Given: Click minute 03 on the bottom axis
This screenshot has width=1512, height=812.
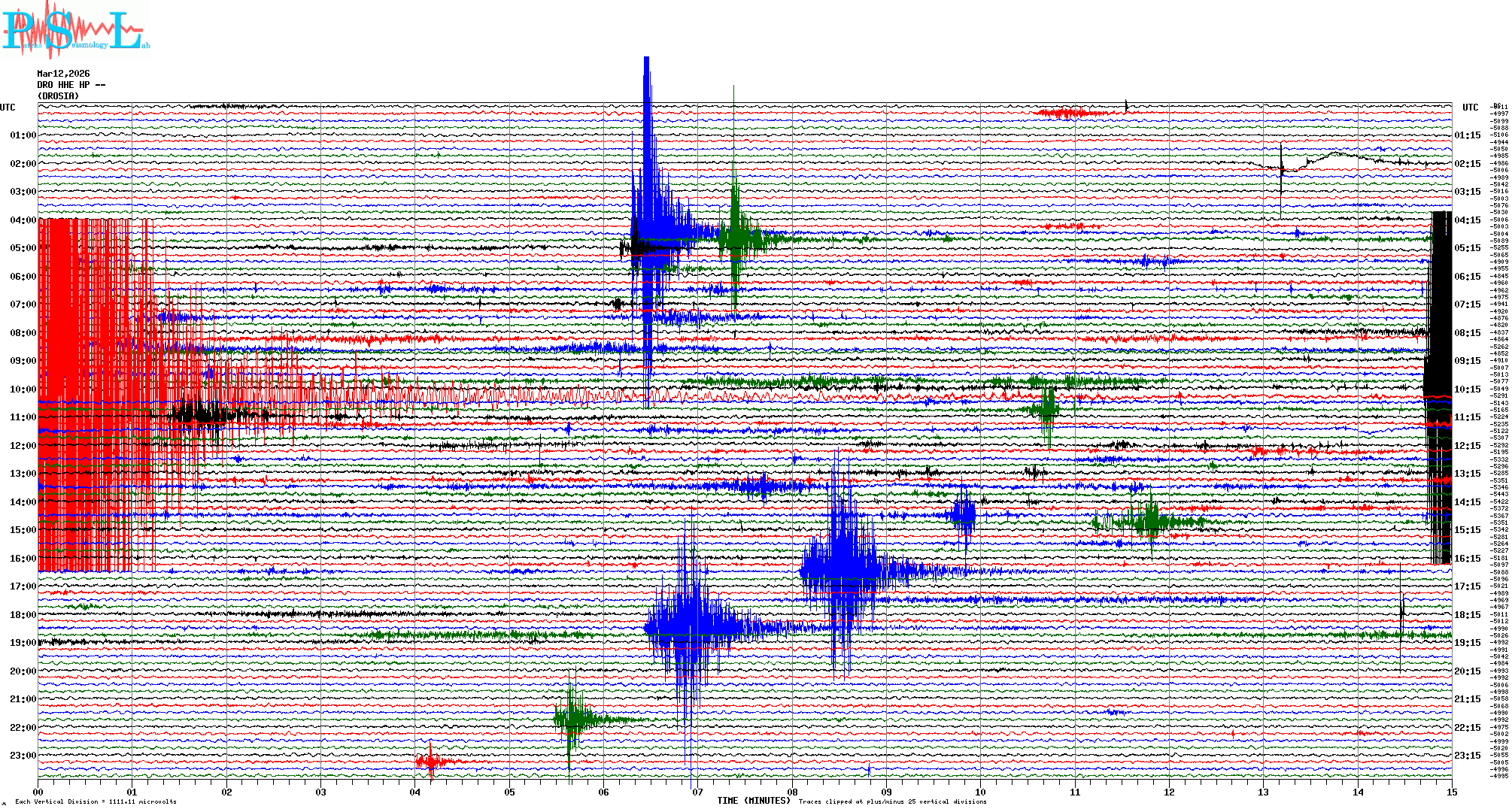Looking at the screenshot, I should pyautogui.click(x=321, y=792).
